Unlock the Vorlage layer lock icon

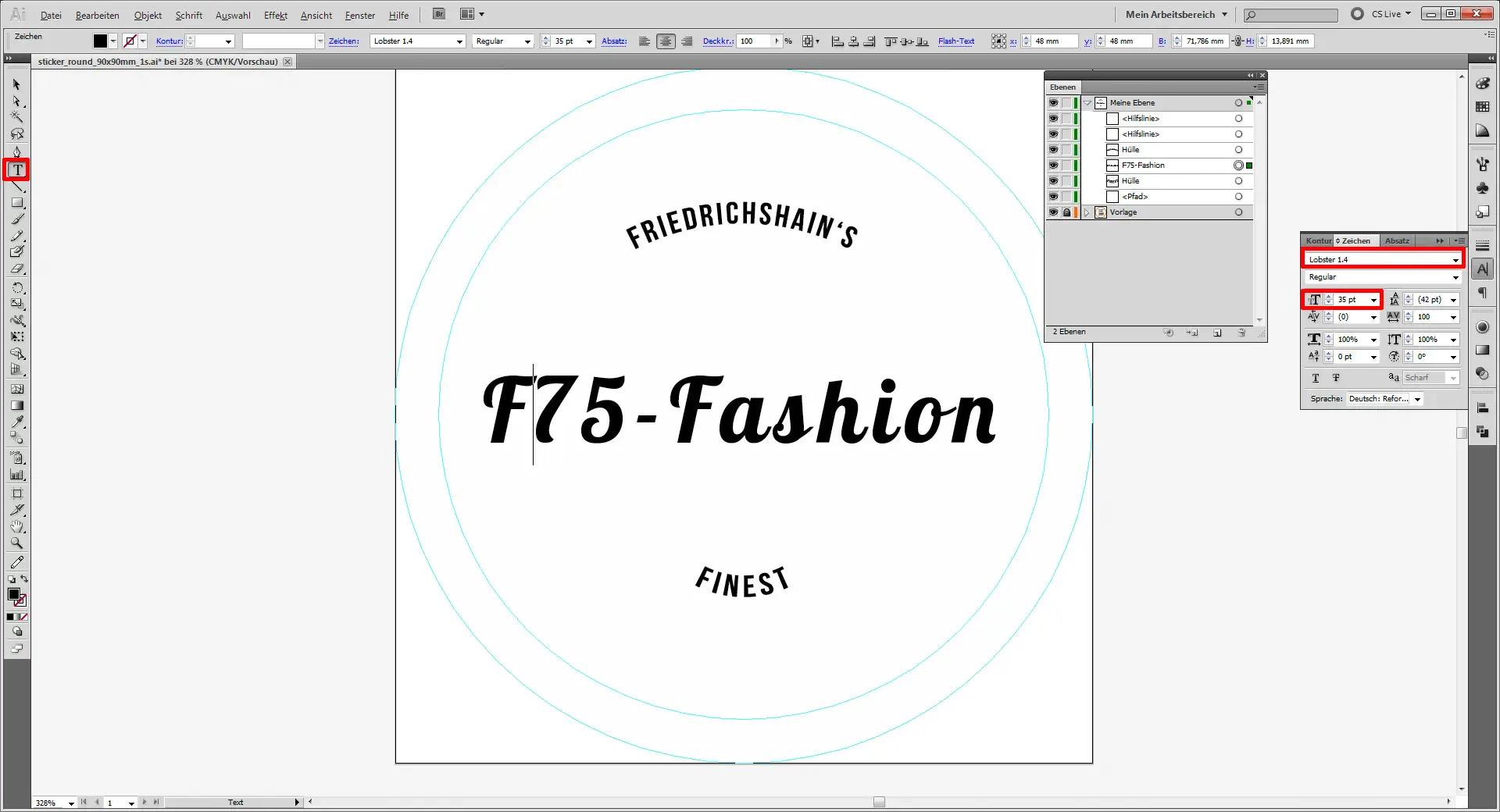click(1066, 212)
